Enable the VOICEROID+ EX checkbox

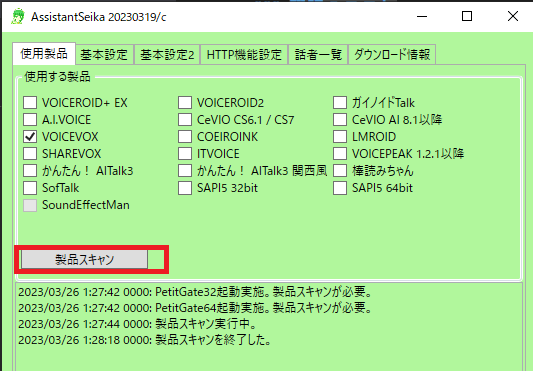[x=30, y=102]
